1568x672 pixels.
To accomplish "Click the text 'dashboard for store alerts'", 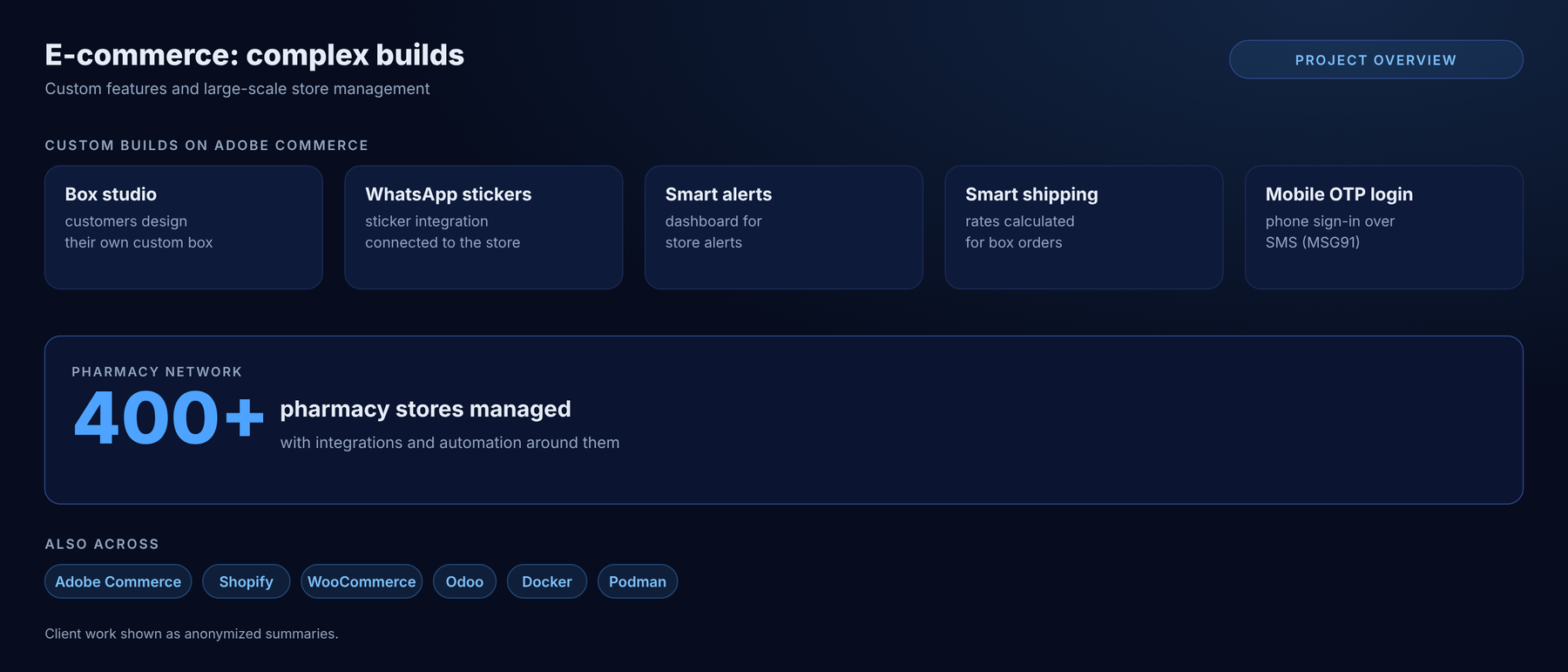I will point(713,232).
